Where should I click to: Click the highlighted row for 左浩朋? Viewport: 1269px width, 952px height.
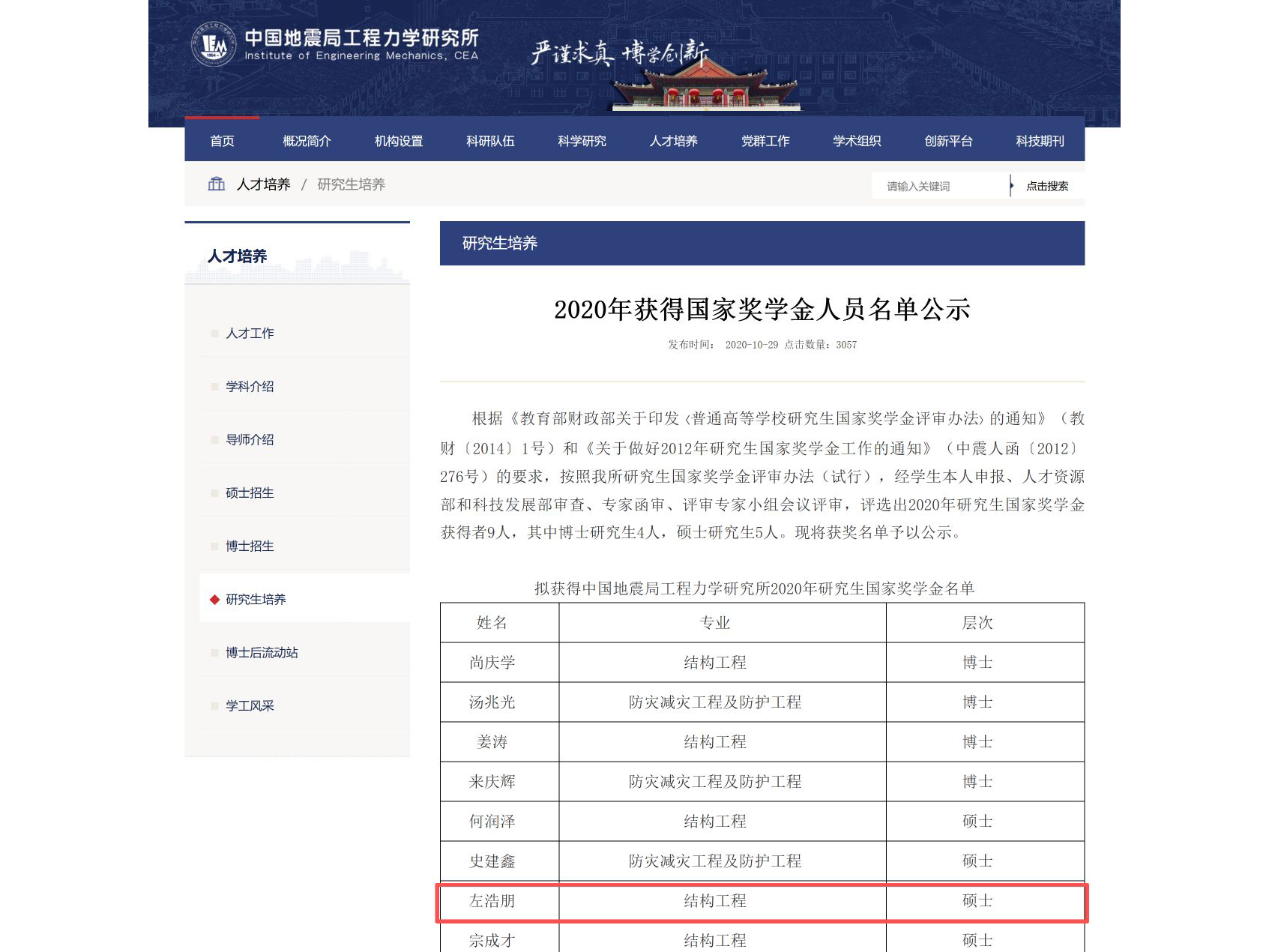pyautogui.click(x=760, y=901)
